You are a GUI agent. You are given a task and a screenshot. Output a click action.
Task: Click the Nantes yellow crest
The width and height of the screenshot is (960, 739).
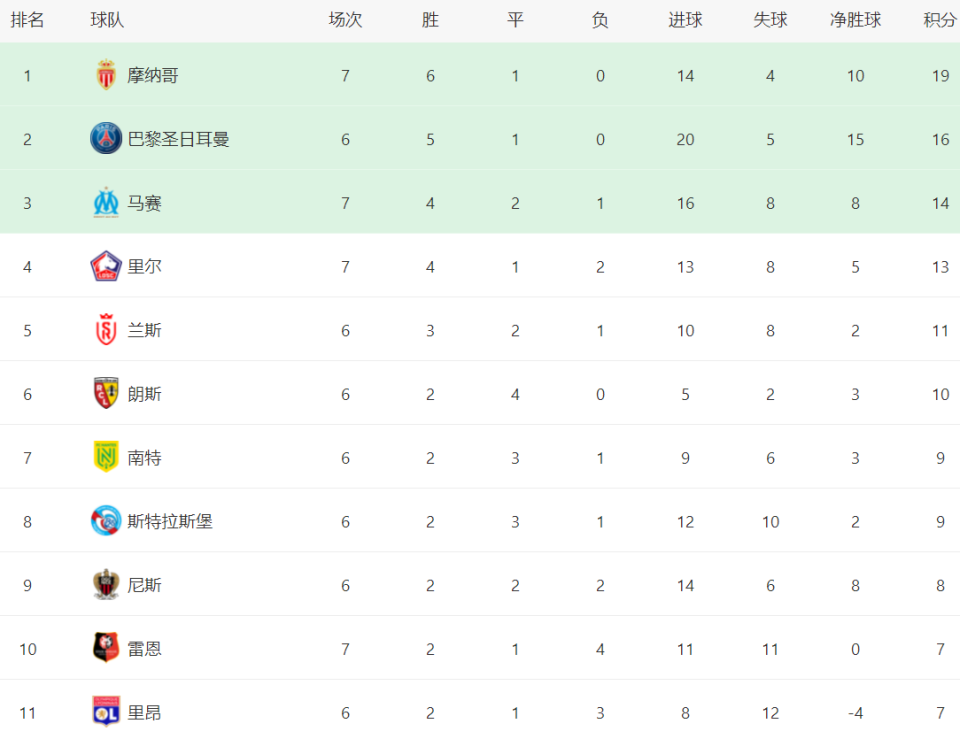tap(106, 457)
